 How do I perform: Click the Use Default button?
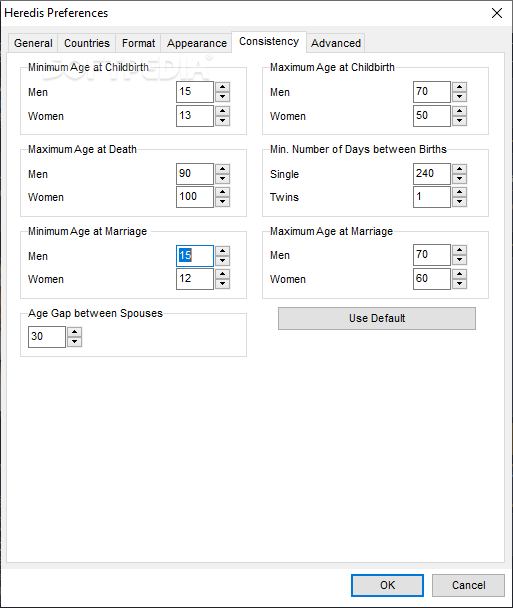[377, 318]
